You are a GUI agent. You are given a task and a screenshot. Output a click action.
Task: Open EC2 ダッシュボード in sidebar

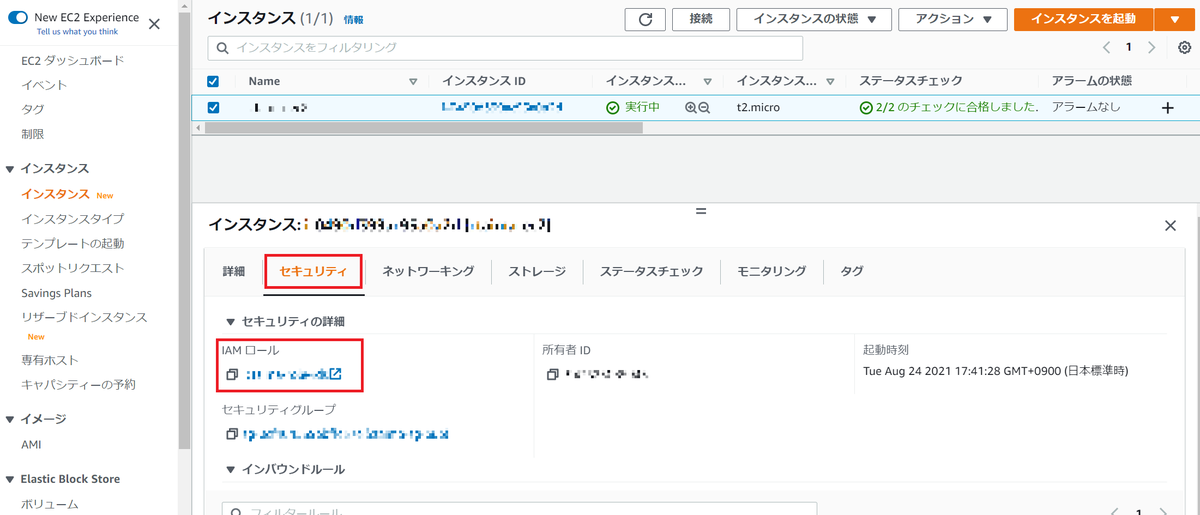tap(73, 60)
